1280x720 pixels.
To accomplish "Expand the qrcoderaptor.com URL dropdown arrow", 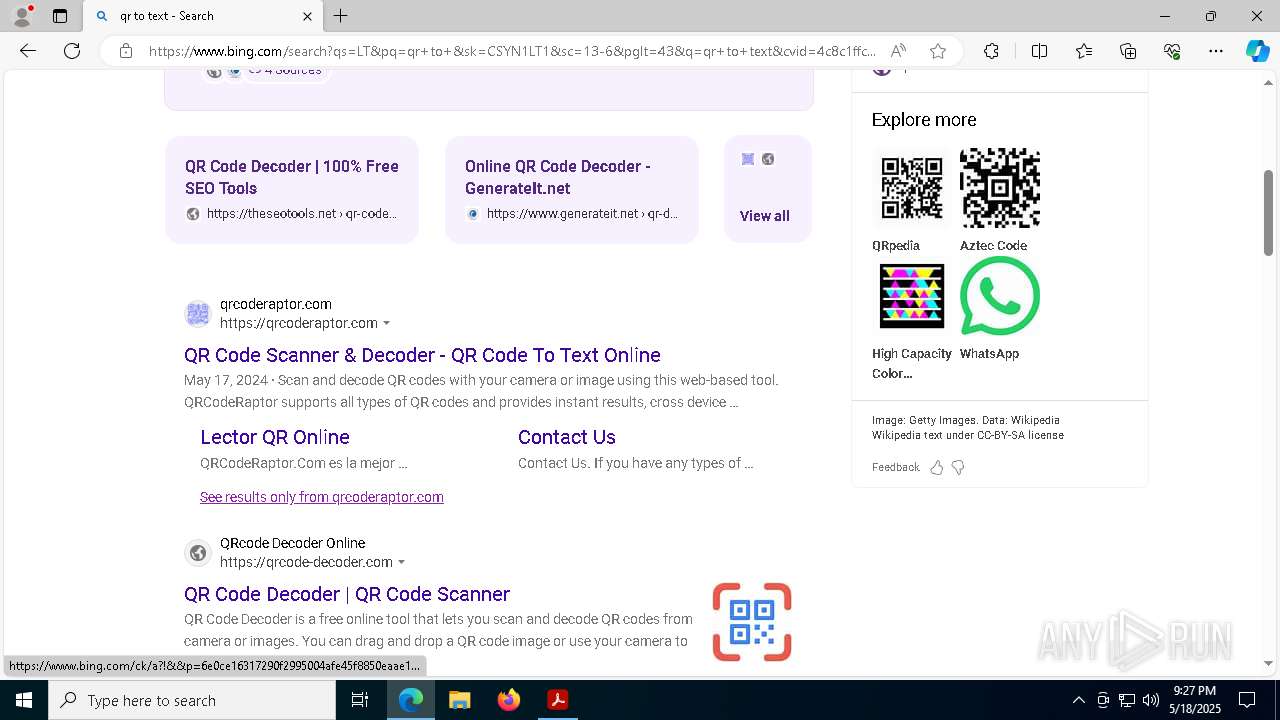I will click(x=387, y=324).
